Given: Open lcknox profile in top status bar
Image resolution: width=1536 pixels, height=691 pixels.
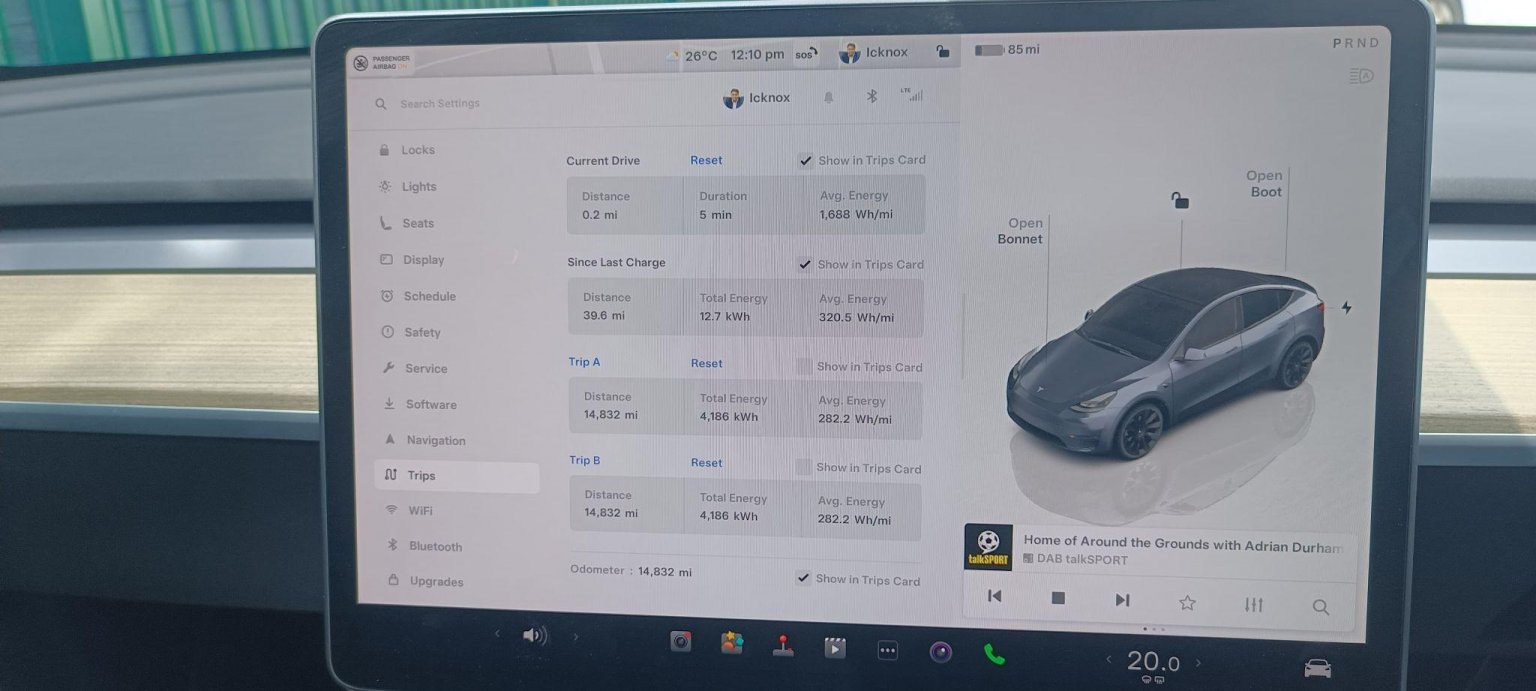Looking at the screenshot, I should [873, 53].
